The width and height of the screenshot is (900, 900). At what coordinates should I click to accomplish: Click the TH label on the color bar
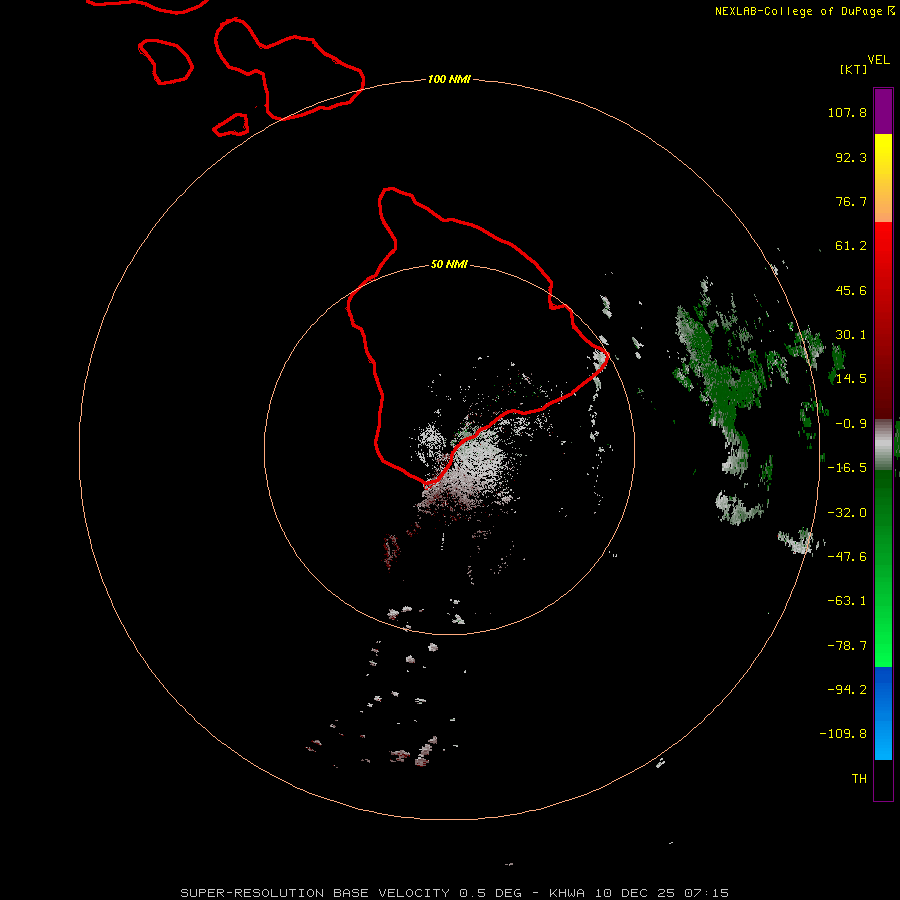coord(859,778)
